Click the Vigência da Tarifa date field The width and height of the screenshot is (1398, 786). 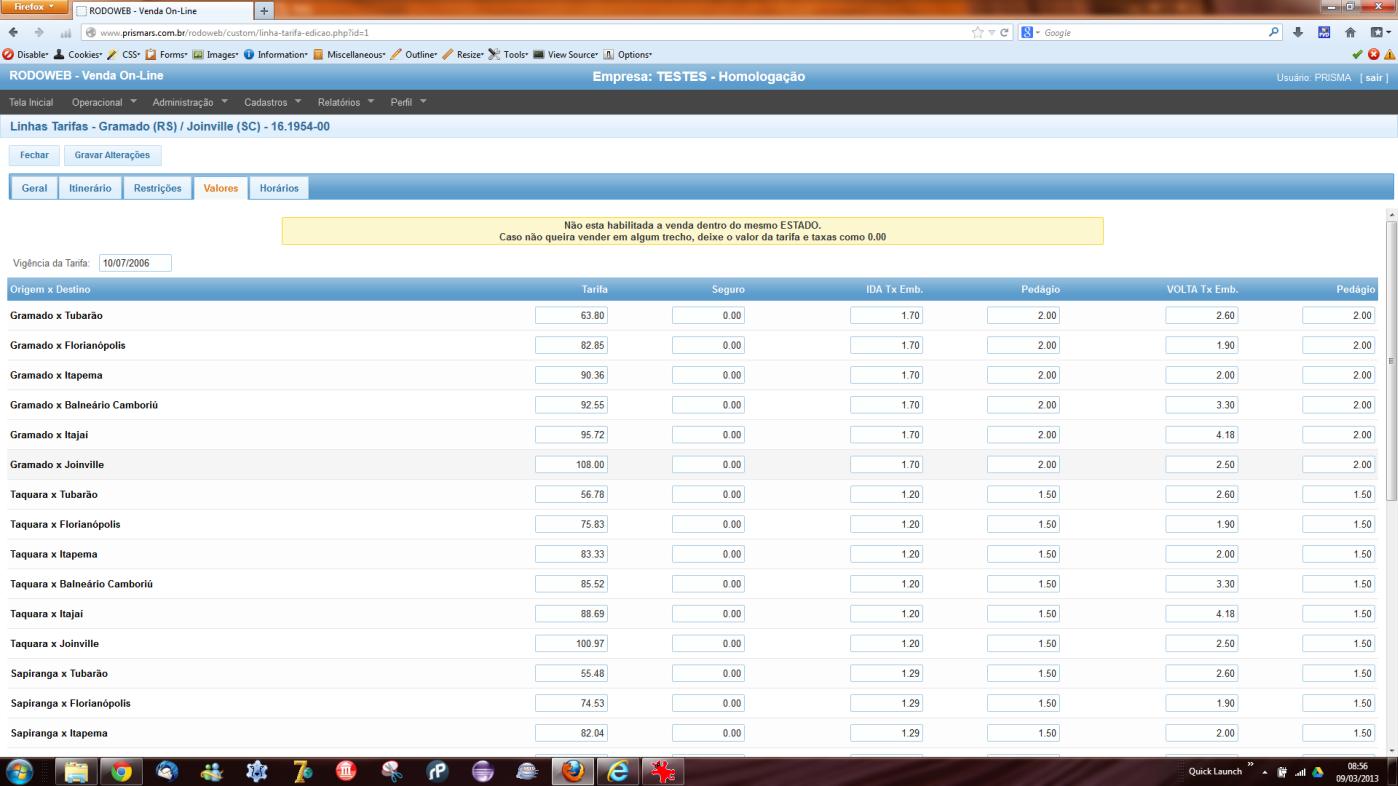[135, 263]
